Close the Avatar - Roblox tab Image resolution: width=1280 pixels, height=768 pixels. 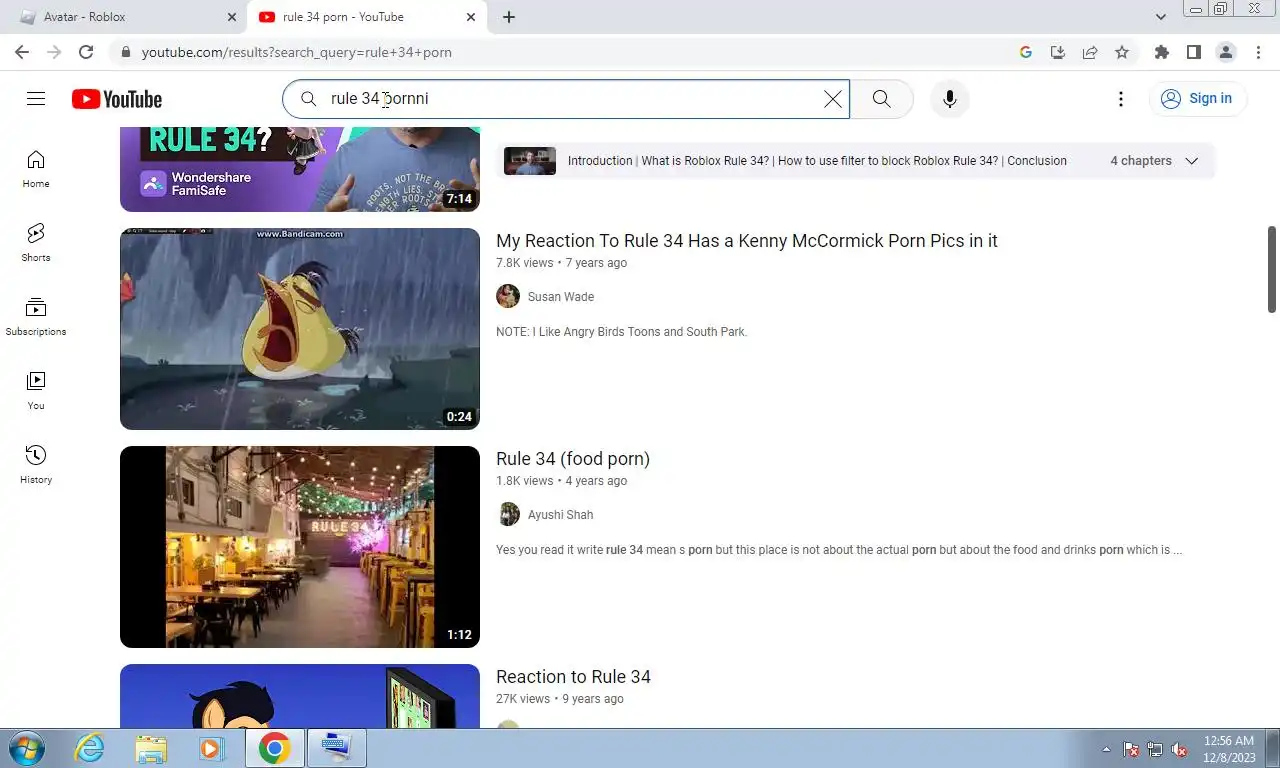pos(231,17)
